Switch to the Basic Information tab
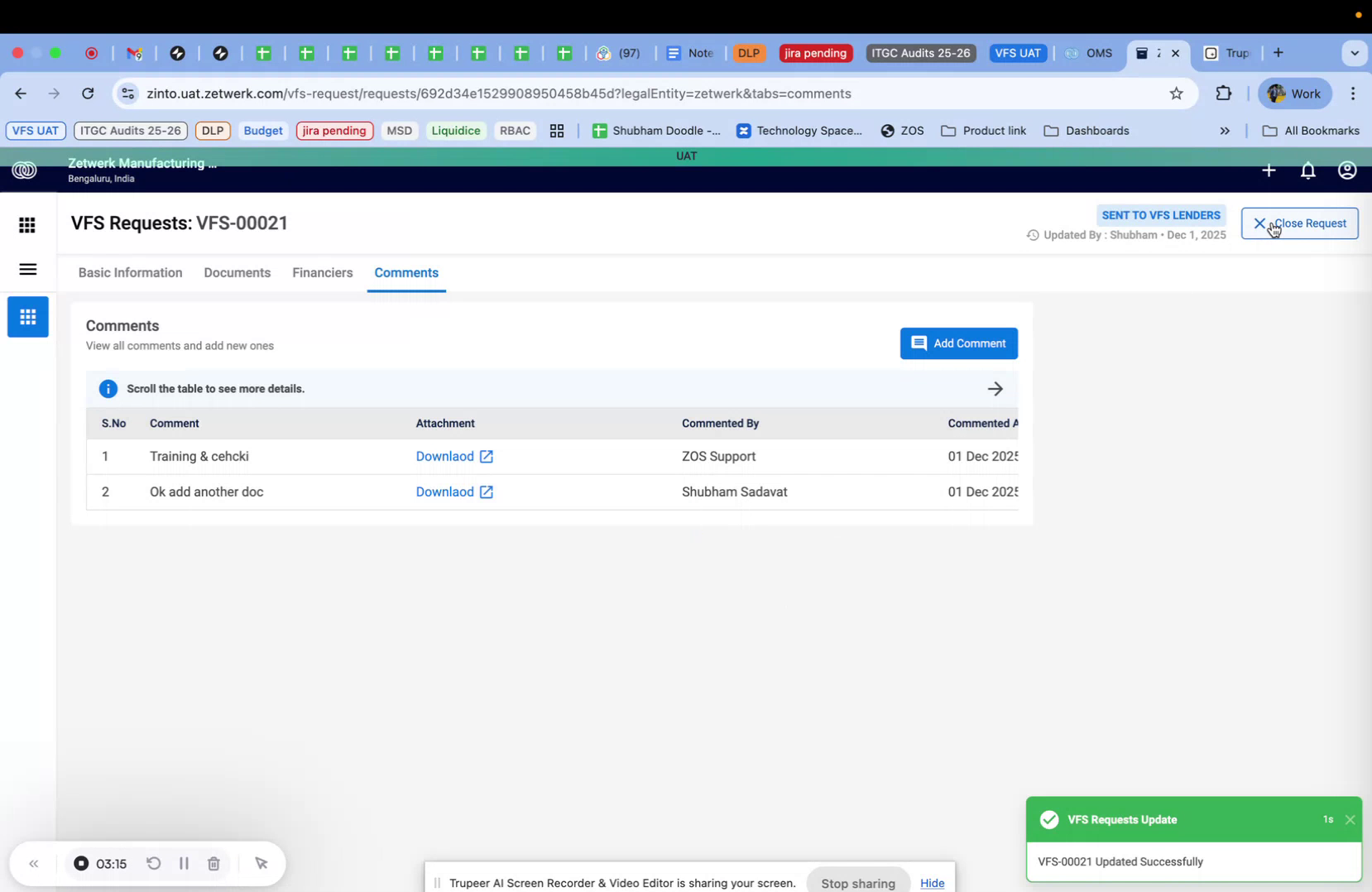This screenshot has height=892, width=1372. coord(130,273)
